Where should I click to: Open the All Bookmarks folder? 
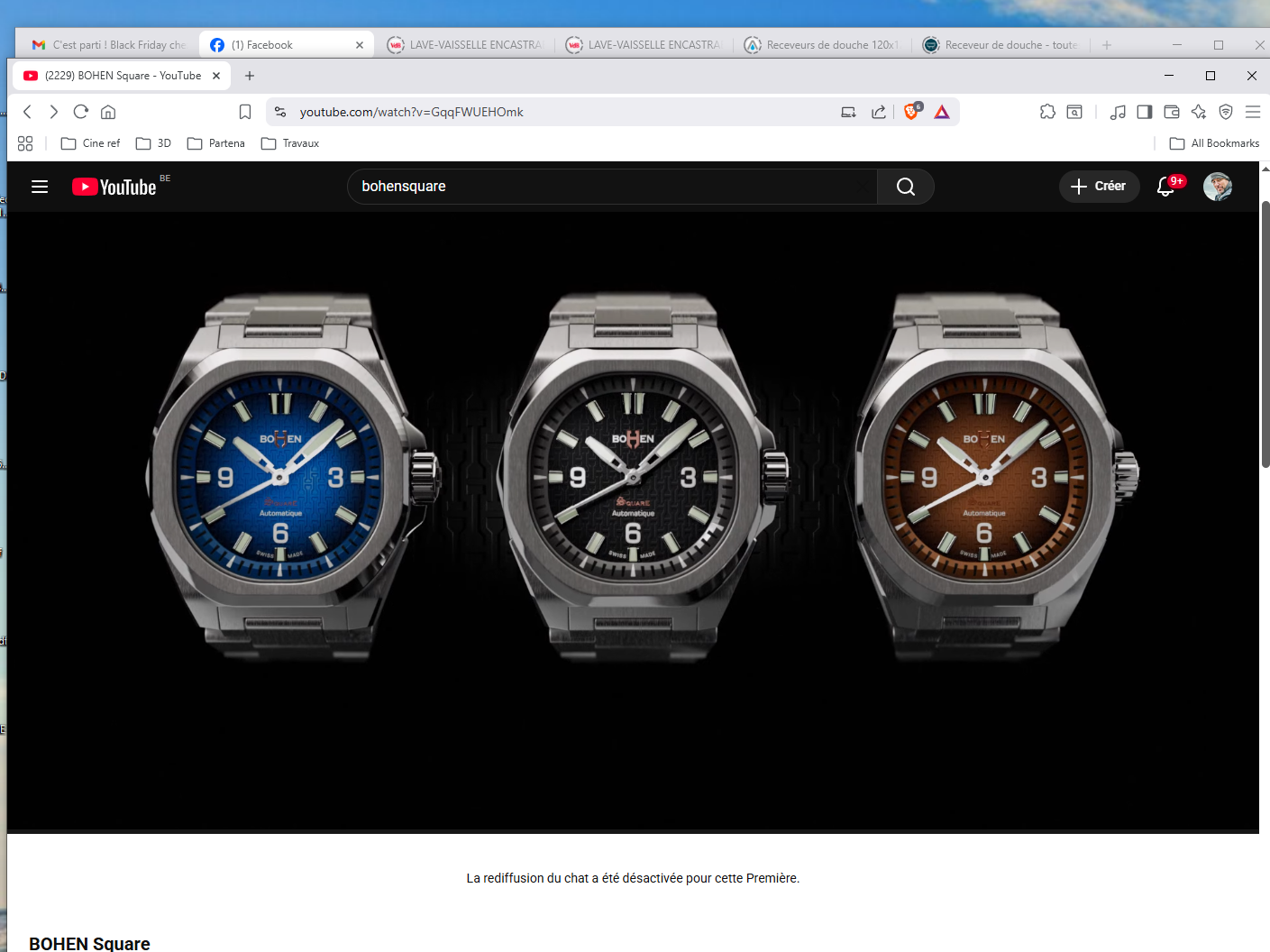click(x=1214, y=143)
